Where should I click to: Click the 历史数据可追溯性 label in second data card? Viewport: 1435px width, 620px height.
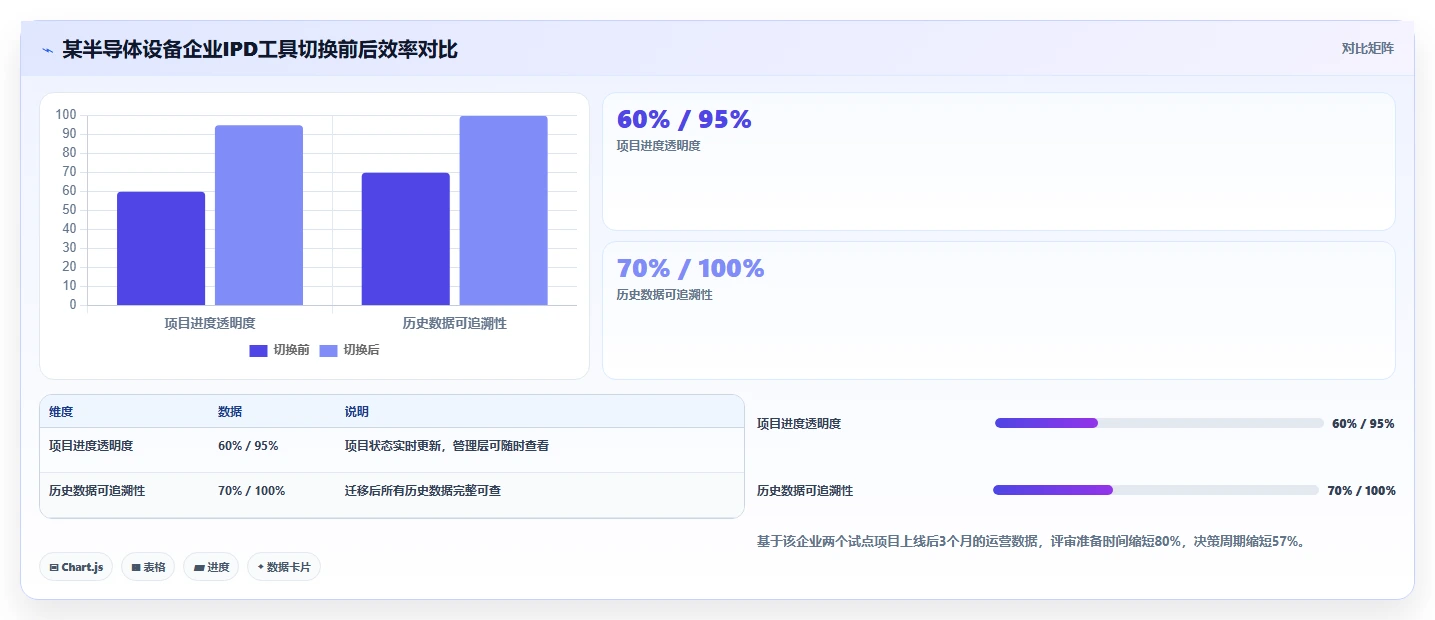coord(665,295)
